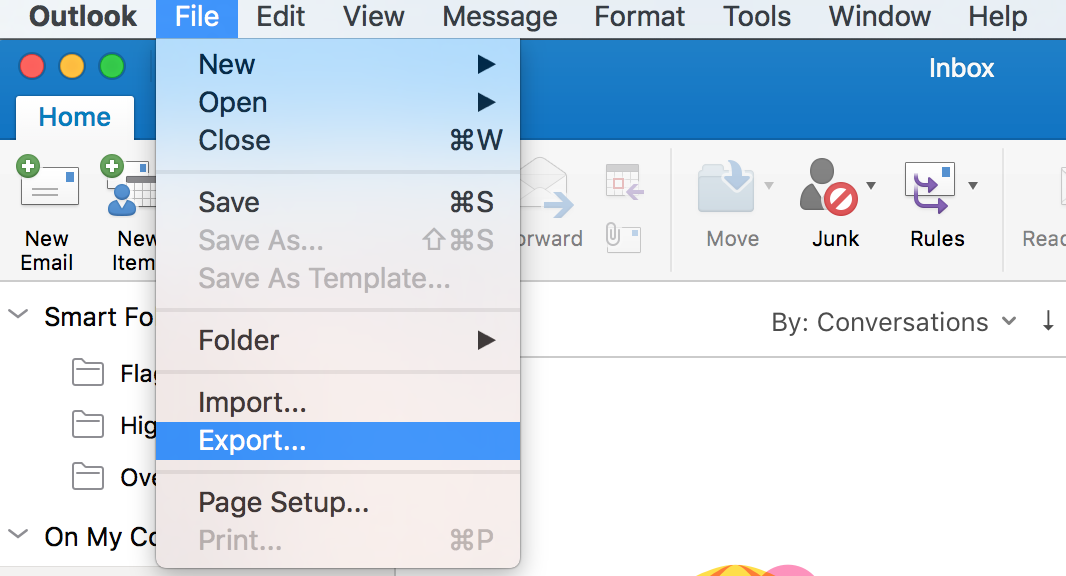Open the Junk options dropdown arrow
The image size is (1066, 576).
coord(869,185)
